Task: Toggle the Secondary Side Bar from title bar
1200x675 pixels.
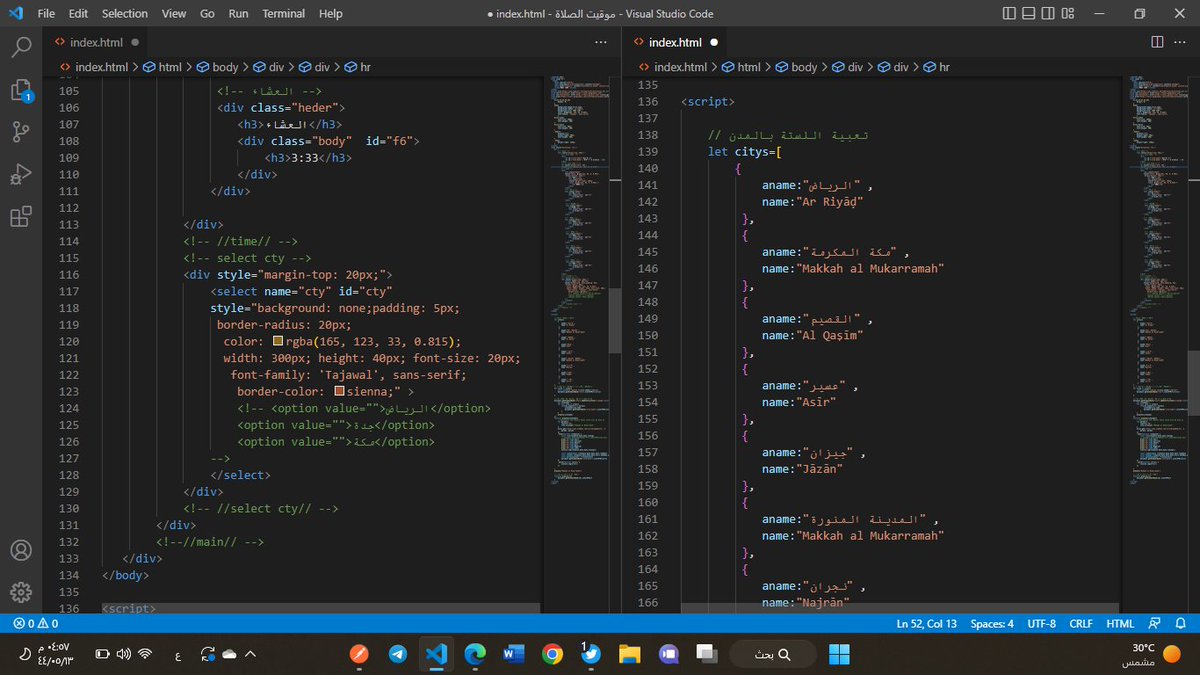Action: (x=1048, y=13)
